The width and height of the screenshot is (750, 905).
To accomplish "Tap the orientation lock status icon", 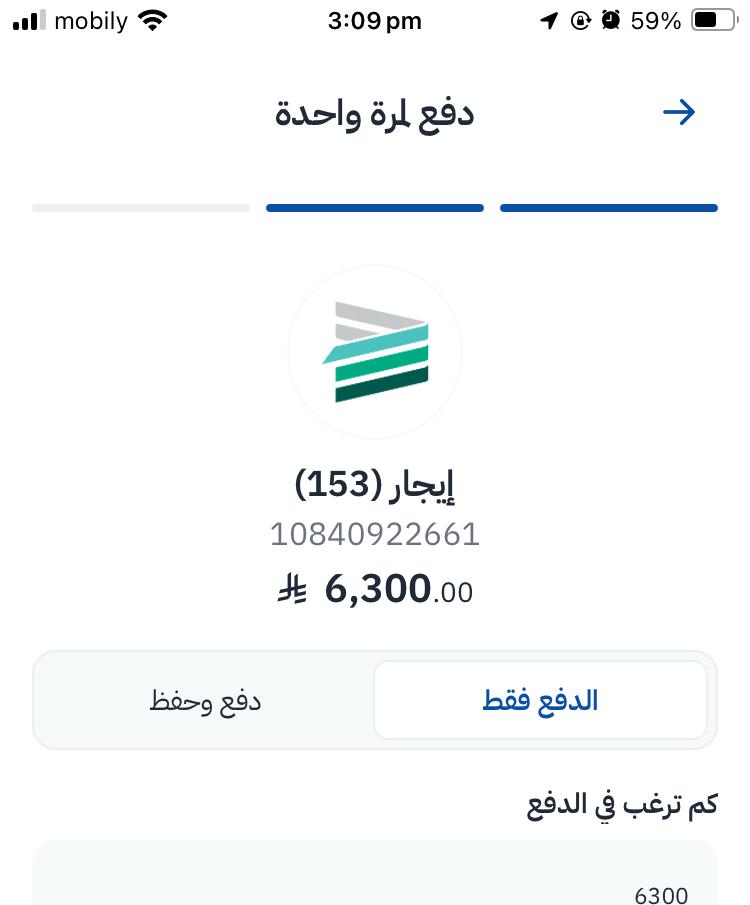I will [x=580, y=21].
